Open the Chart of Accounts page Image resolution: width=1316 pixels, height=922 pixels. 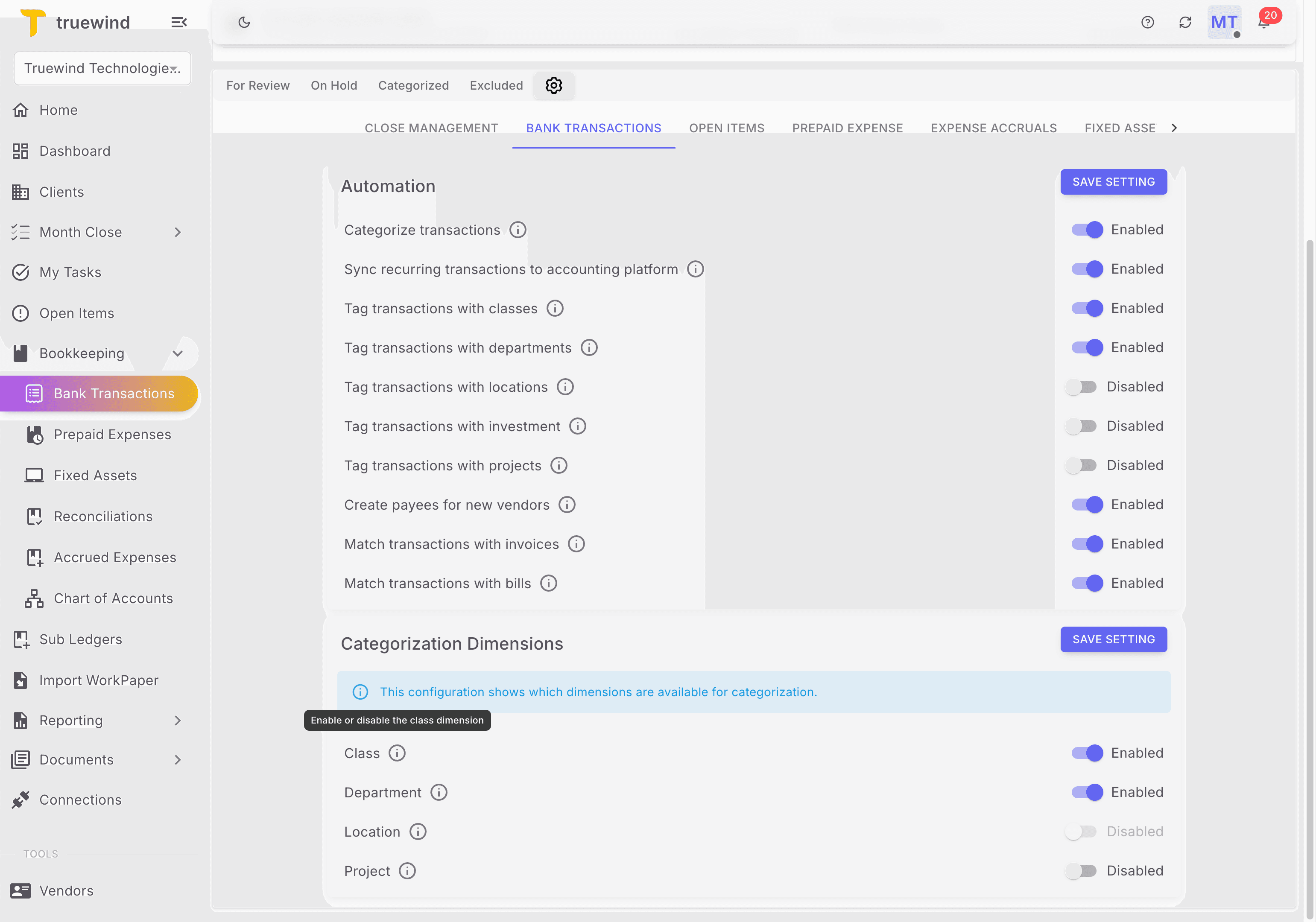pyautogui.click(x=113, y=598)
